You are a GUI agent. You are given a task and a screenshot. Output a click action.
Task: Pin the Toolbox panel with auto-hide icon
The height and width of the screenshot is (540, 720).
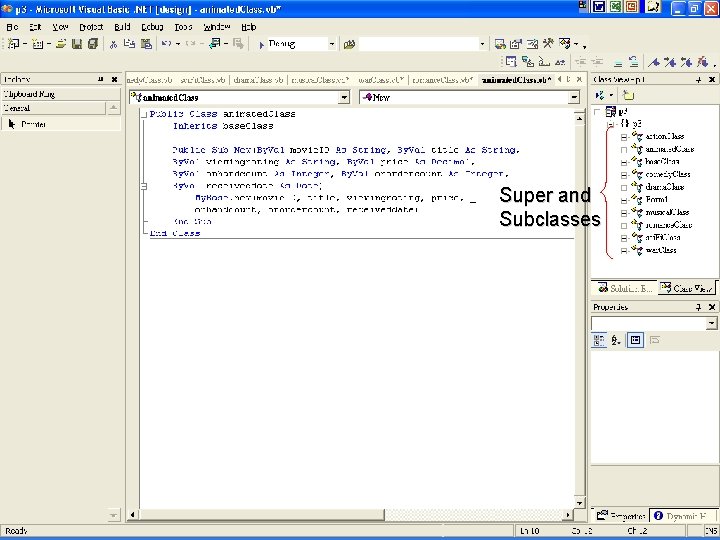[x=100, y=79]
